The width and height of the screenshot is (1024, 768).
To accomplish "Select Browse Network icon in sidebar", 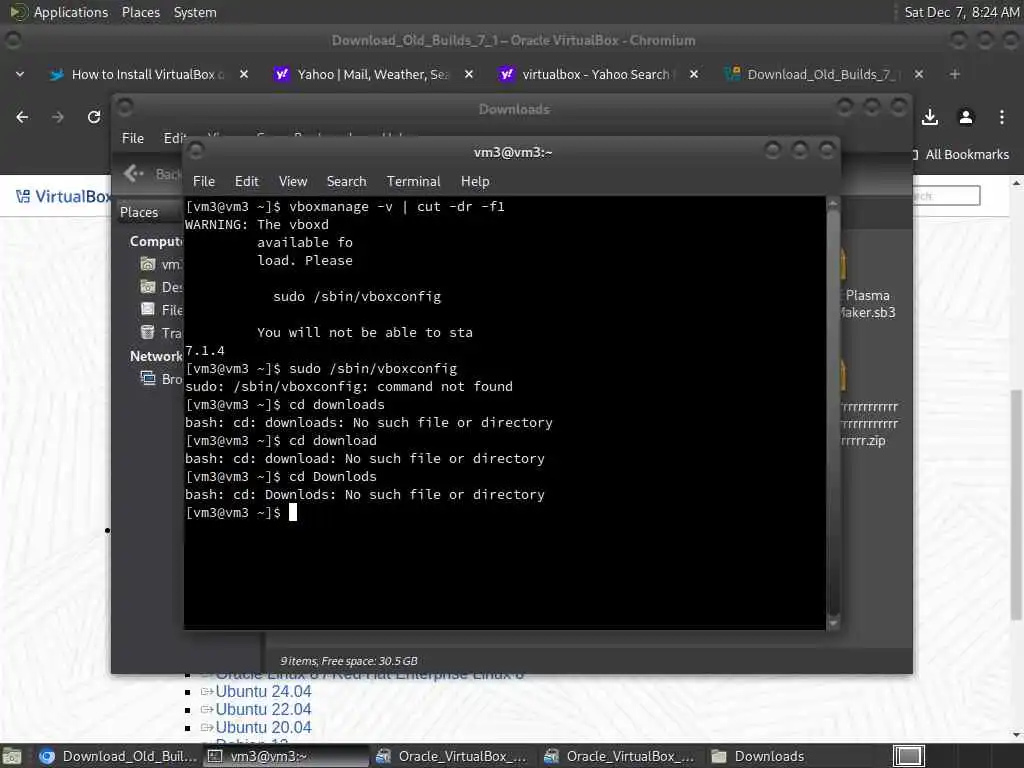I will 148,378.
